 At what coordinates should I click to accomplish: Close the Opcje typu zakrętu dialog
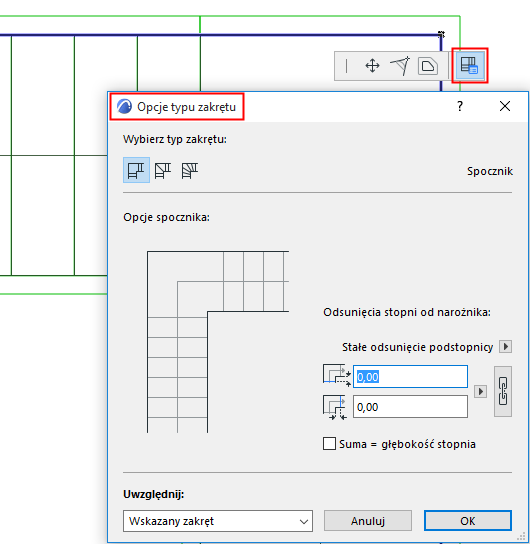(505, 106)
